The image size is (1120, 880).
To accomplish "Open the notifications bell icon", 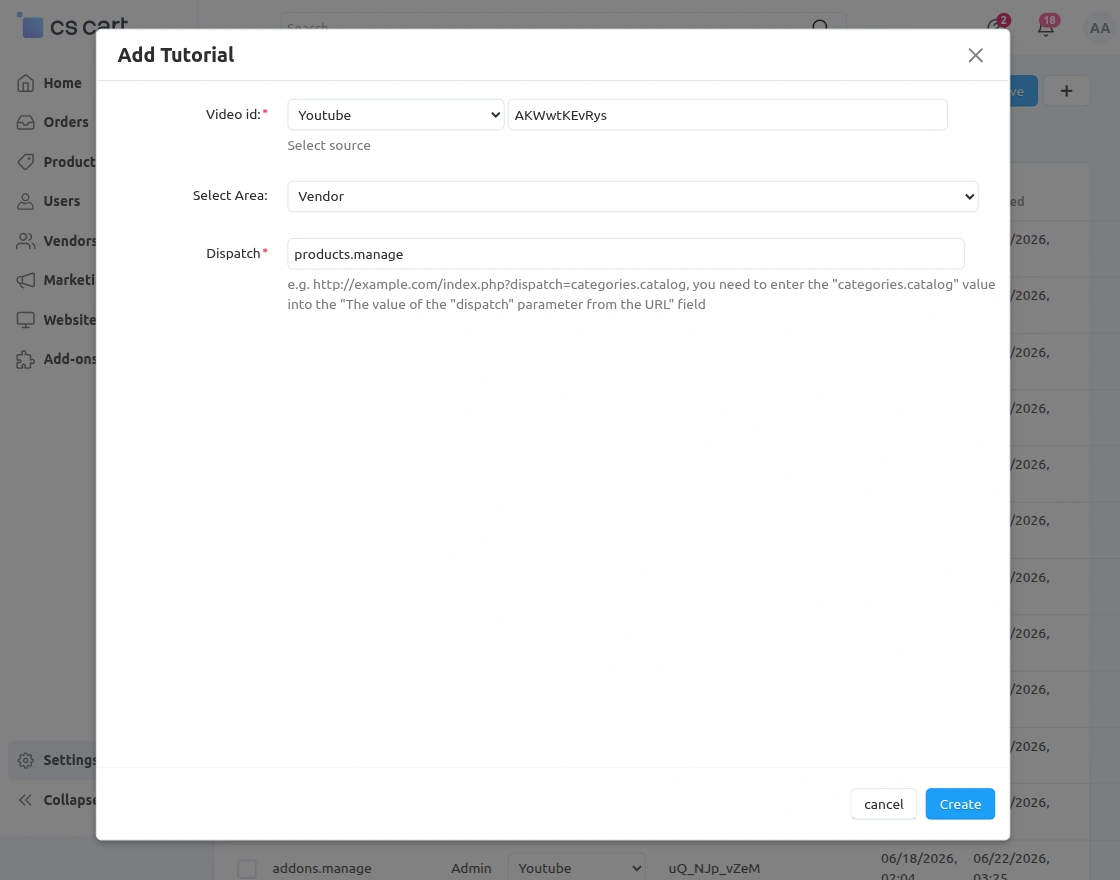I will [x=1046, y=28].
